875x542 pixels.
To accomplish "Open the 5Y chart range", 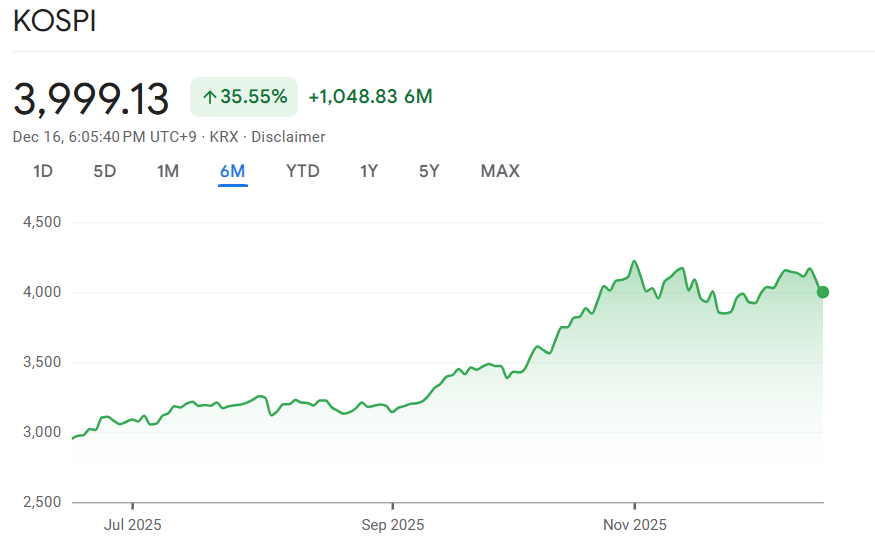I will [429, 171].
